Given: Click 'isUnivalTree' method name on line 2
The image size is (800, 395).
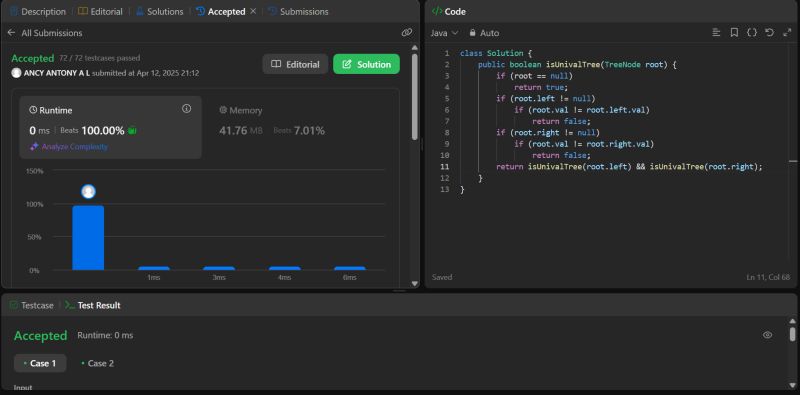Looking at the screenshot, I should click(x=573, y=65).
